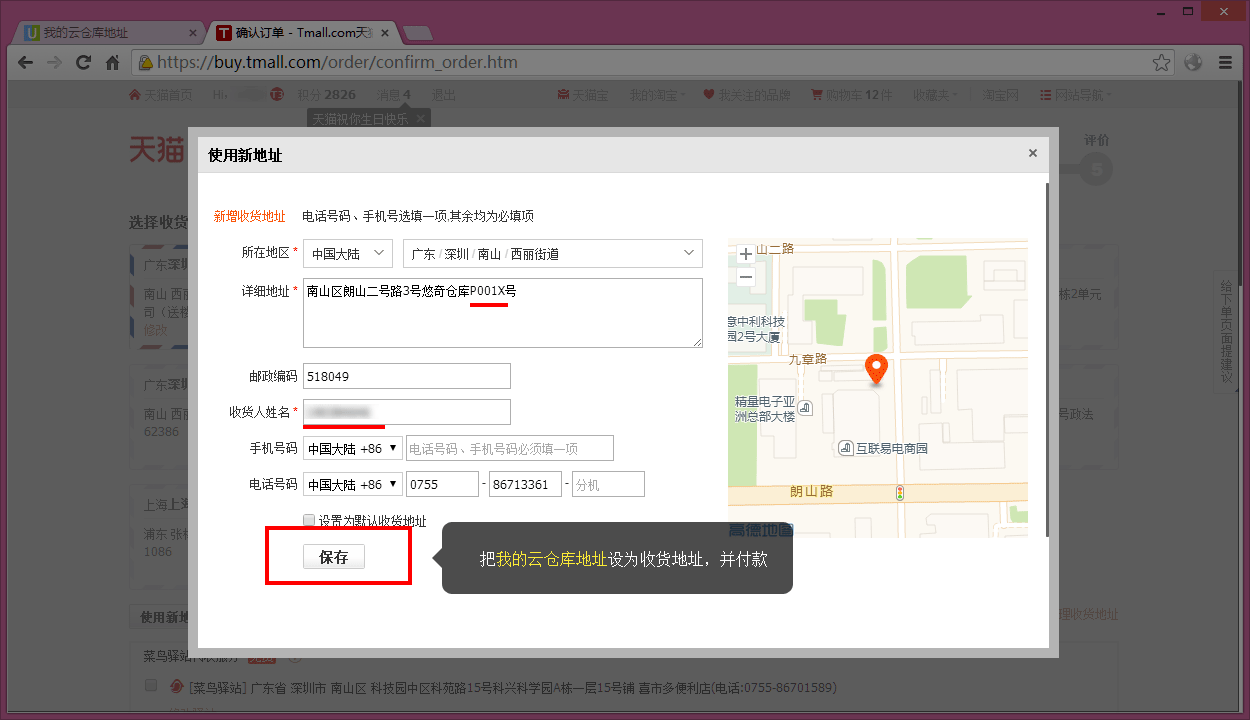The width and height of the screenshot is (1250, 720).
Task: Open 消息 4 messages link
Action: tap(394, 95)
